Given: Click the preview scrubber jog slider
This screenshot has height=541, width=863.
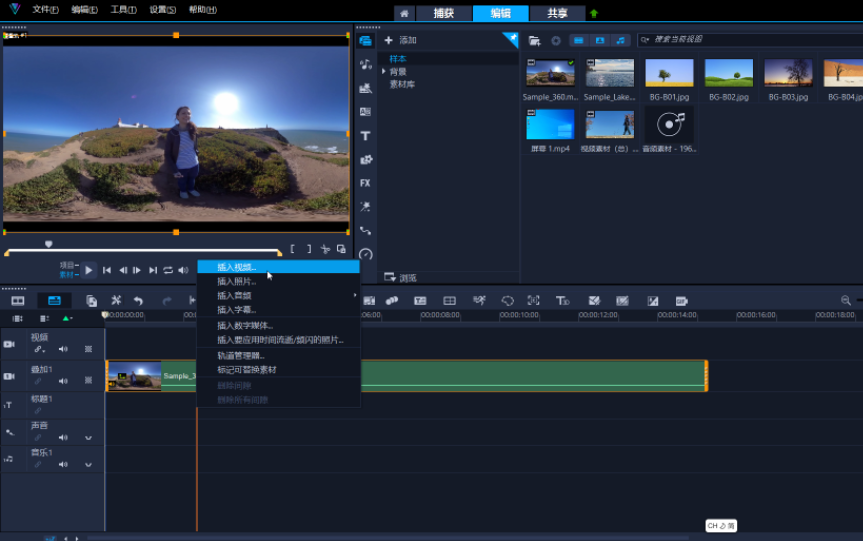Looking at the screenshot, I should click(48, 244).
